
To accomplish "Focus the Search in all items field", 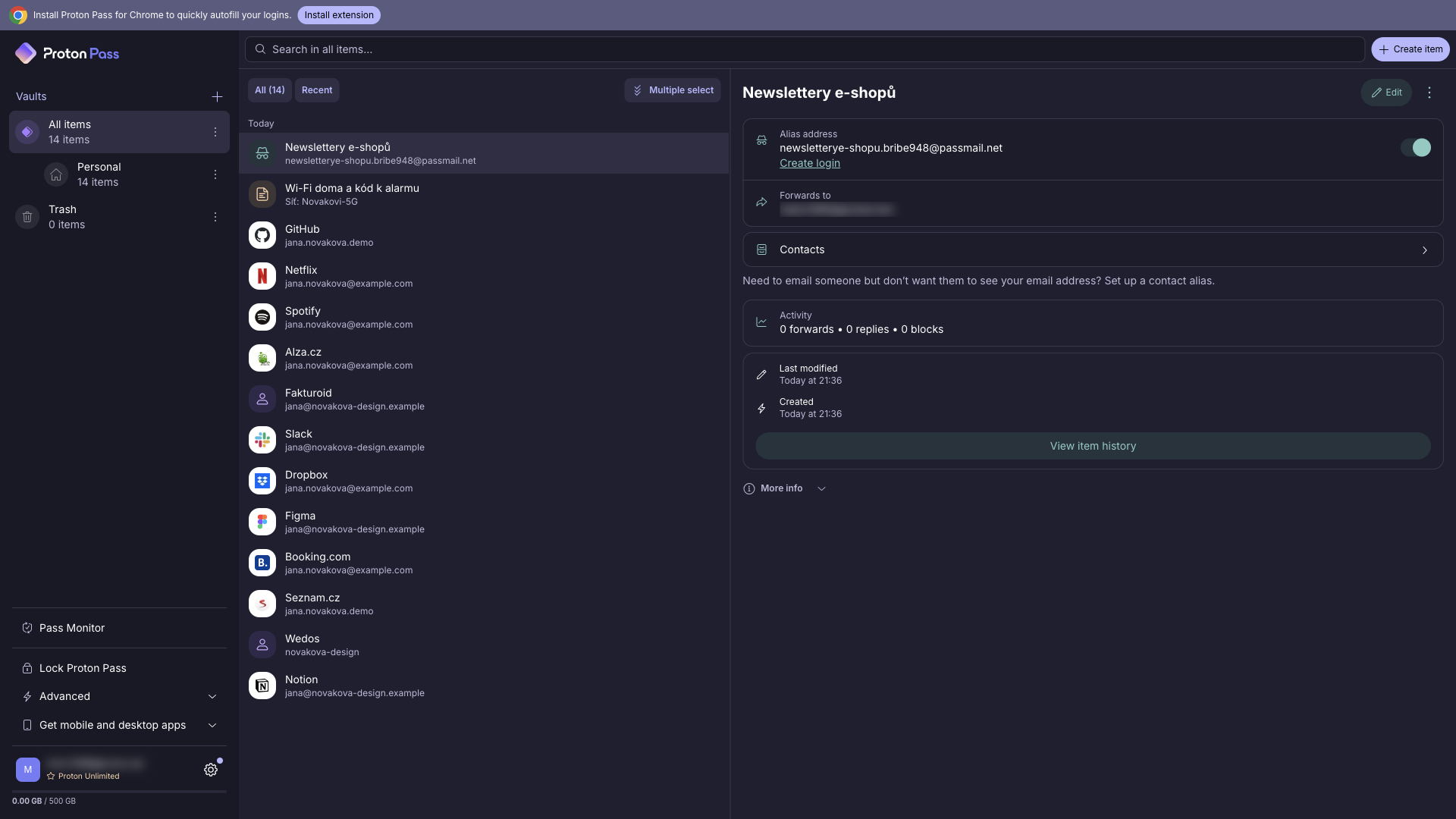I will click(x=805, y=49).
